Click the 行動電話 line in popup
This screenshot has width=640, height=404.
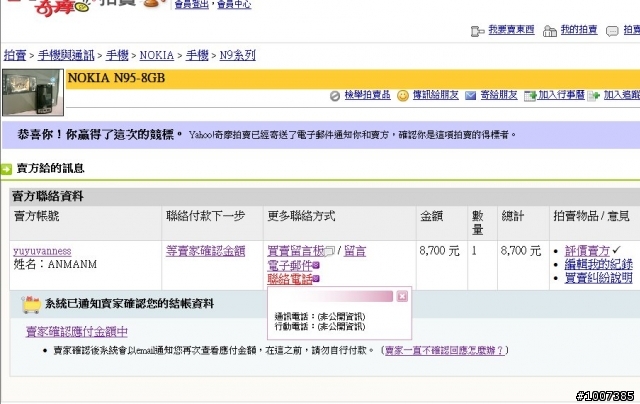(x=320, y=326)
